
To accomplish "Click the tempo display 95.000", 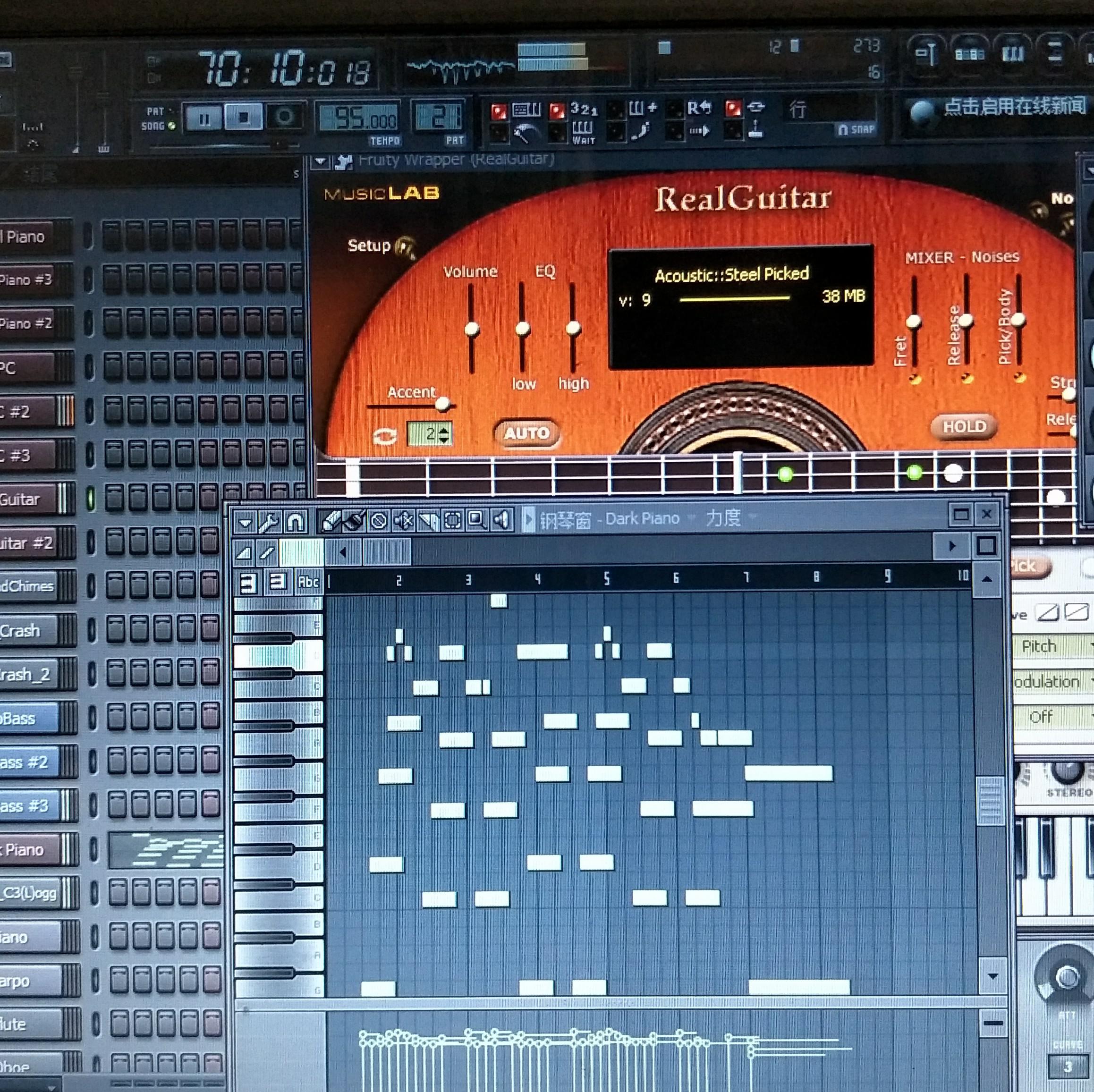I will [358, 119].
